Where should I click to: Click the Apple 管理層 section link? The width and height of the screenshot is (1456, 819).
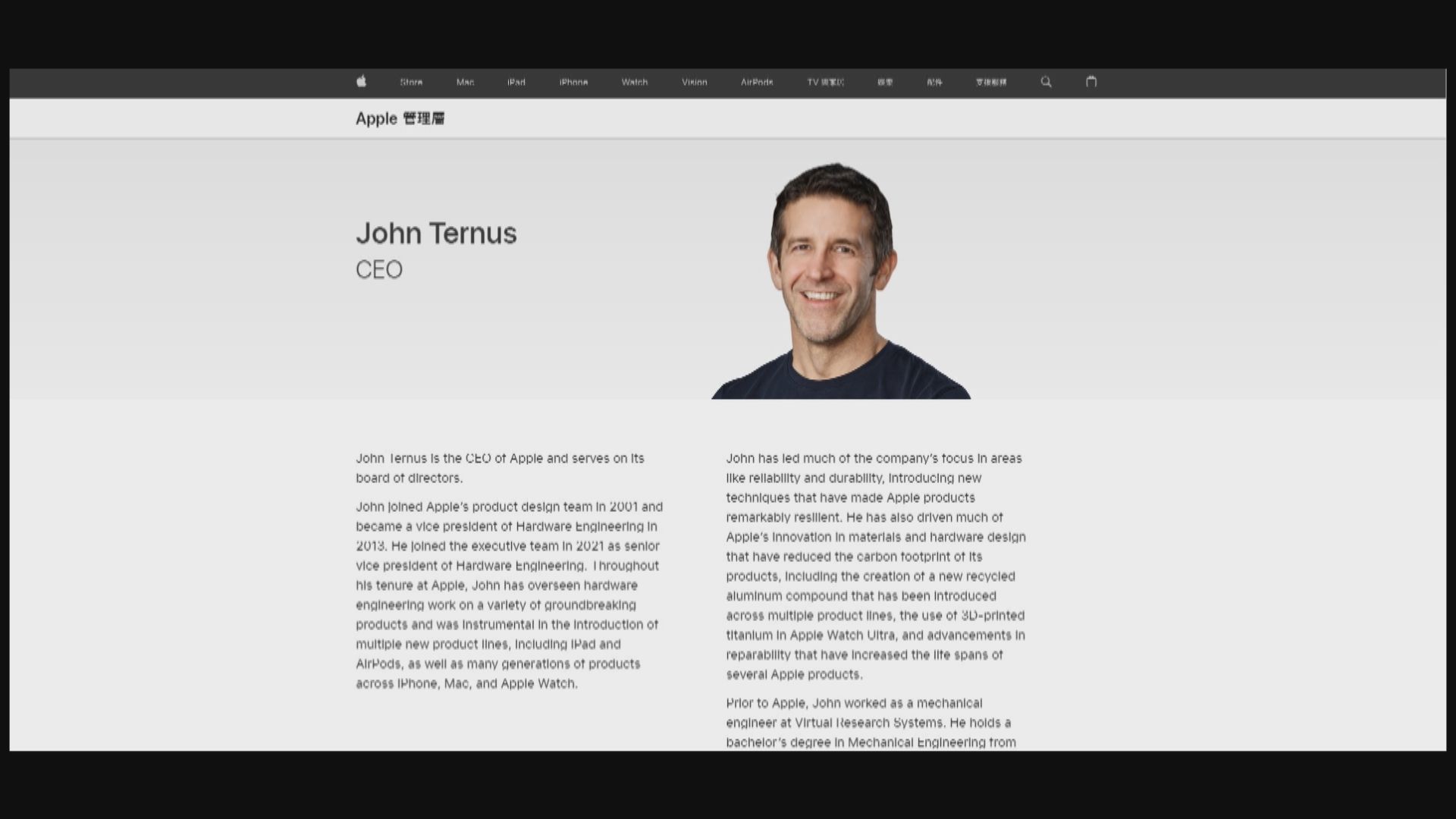[x=400, y=118]
